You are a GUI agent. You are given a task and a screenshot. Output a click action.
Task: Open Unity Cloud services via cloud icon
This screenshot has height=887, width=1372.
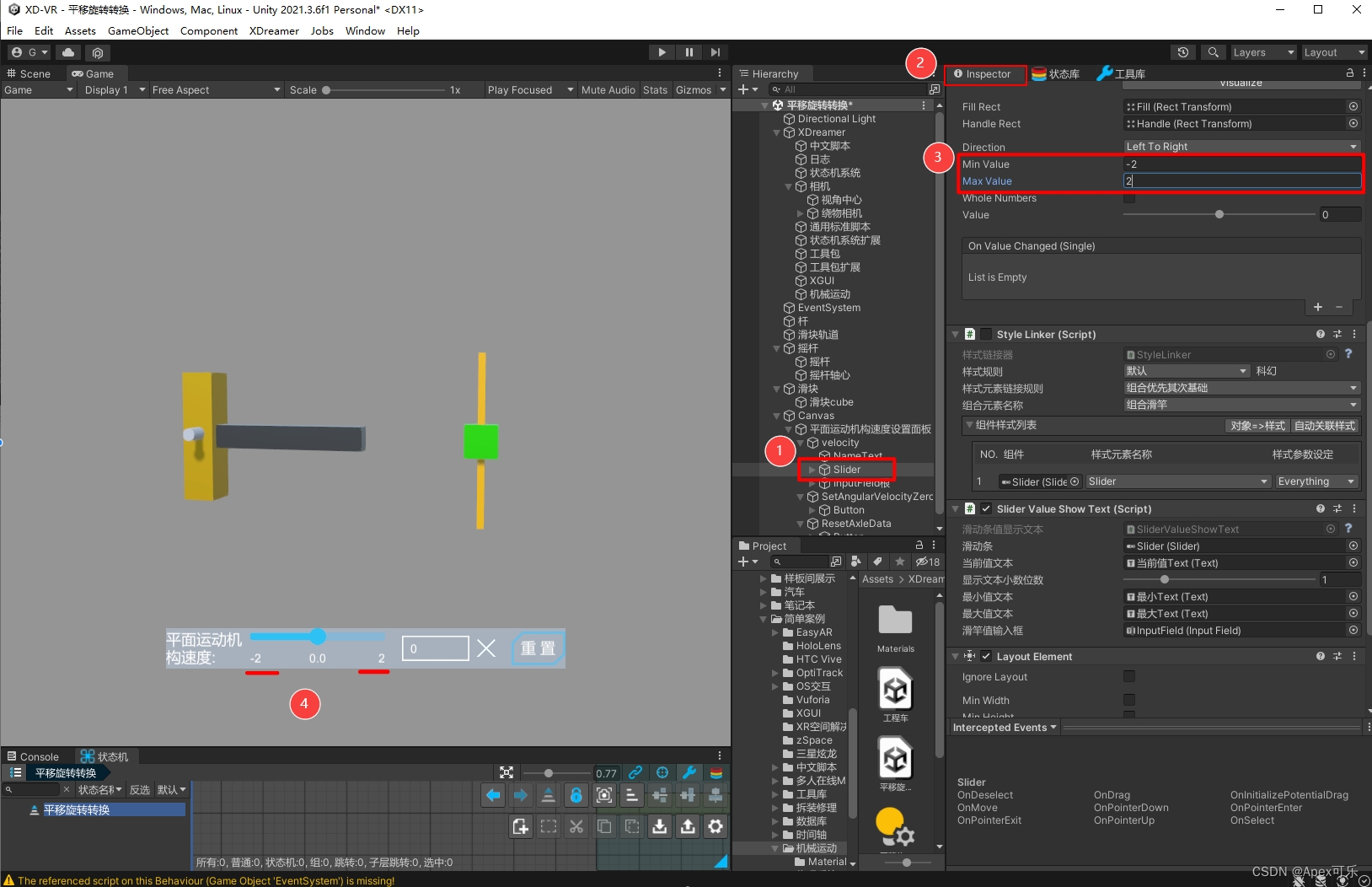(67, 52)
